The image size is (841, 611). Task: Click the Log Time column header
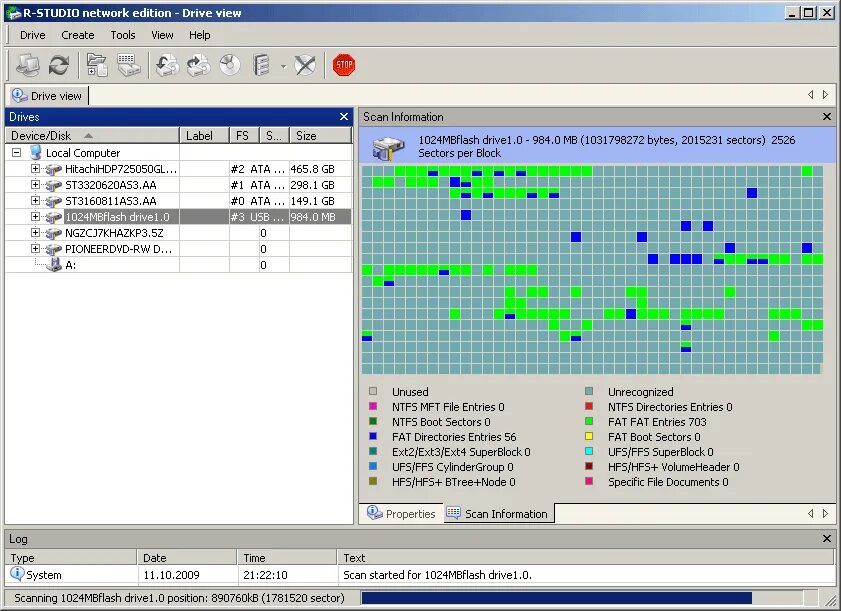pos(287,558)
